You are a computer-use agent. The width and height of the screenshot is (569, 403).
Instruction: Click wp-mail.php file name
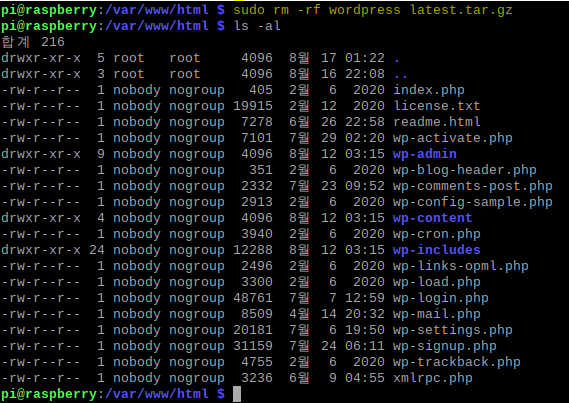[437, 314]
